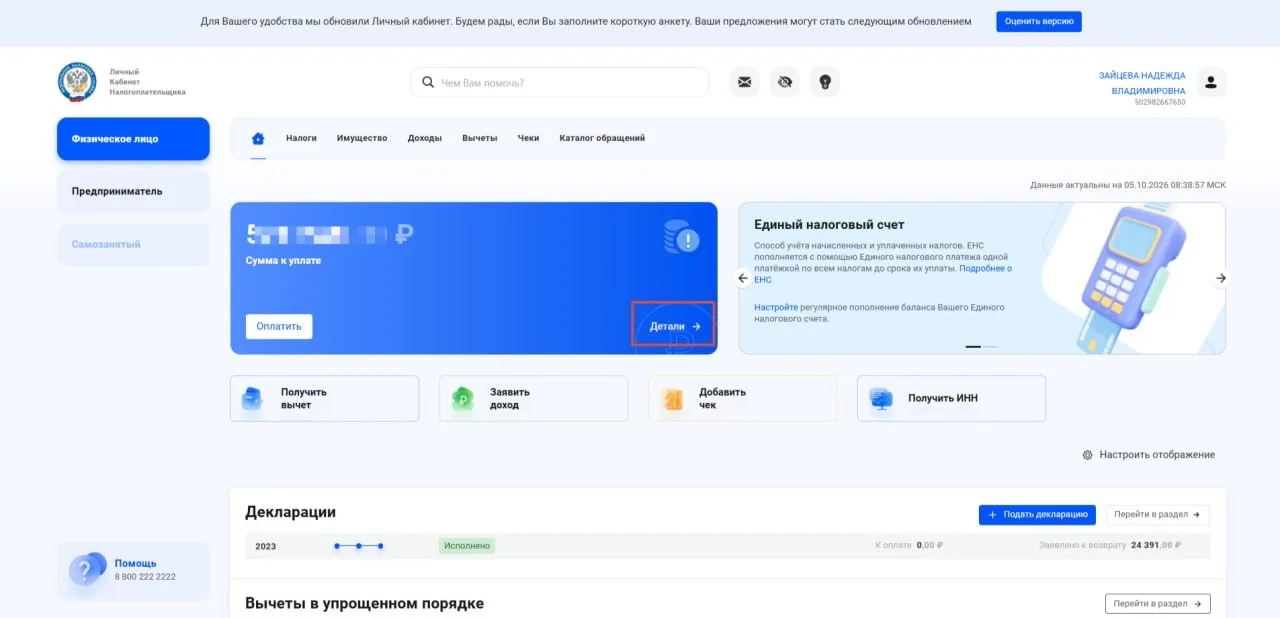
Task: Go to previous banner slide arrow
Action: [x=743, y=278]
